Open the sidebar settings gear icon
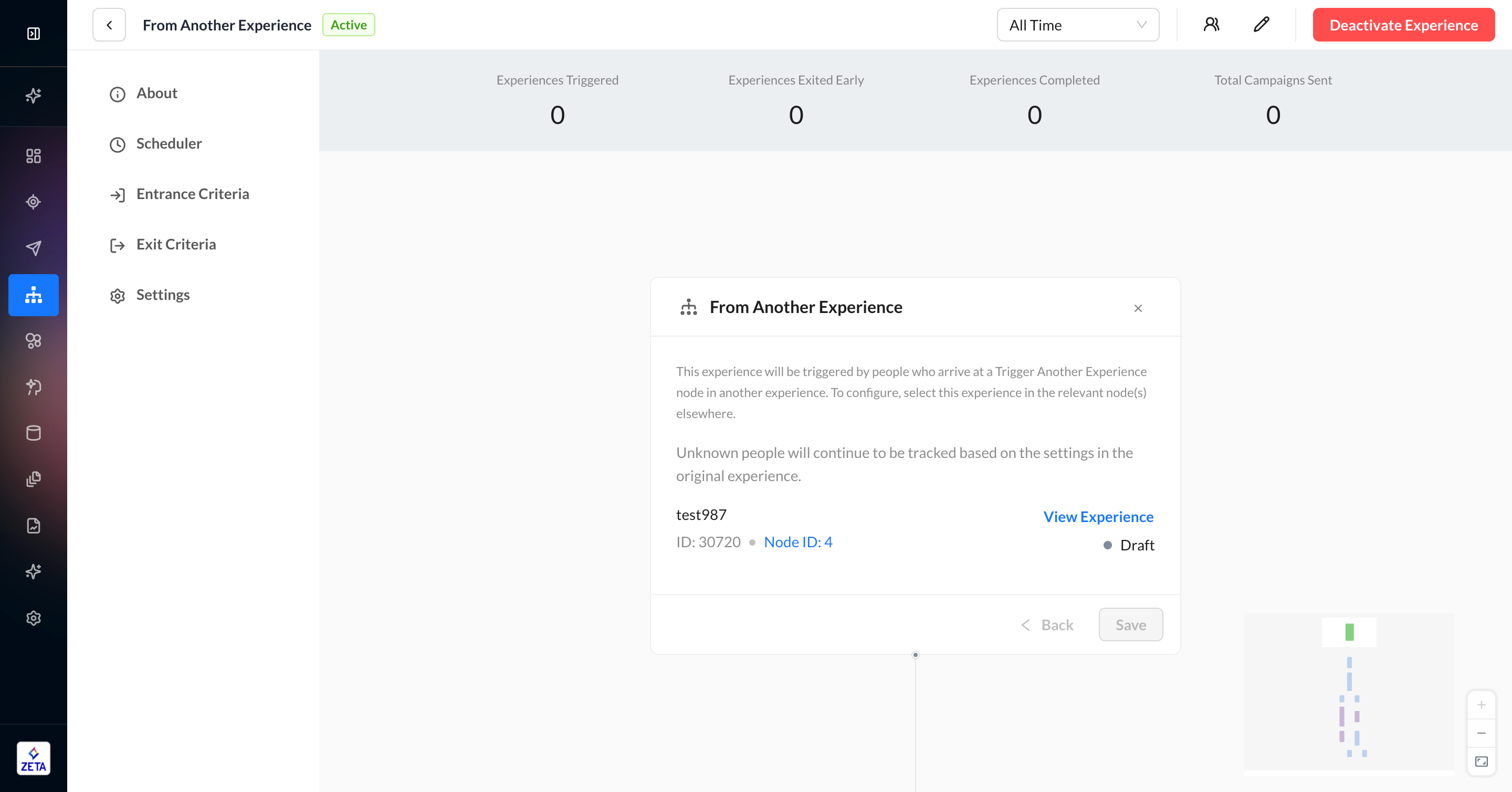This screenshot has height=792, width=1512. [34, 618]
